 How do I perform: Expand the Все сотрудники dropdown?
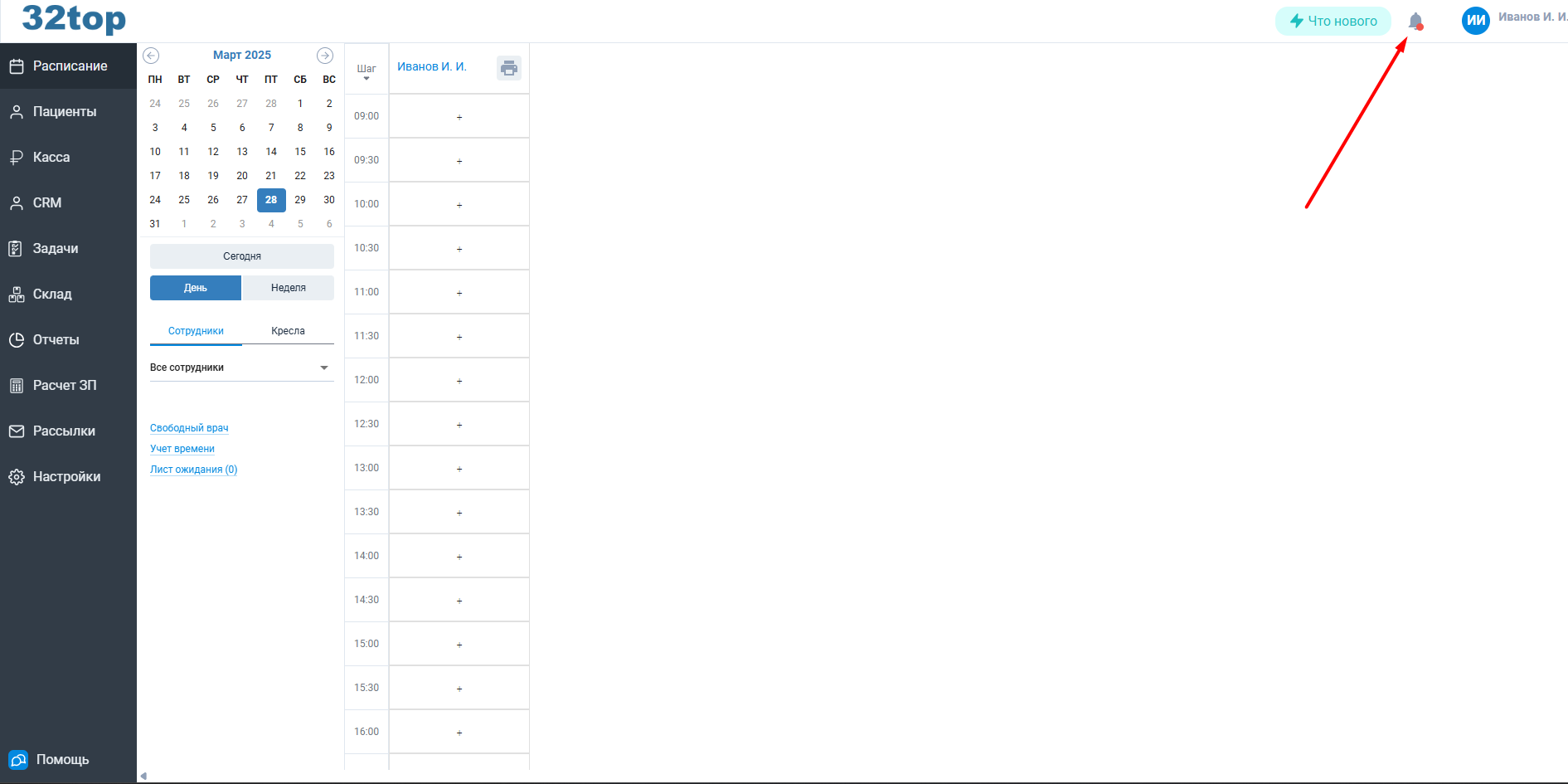pyautogui.click(x=241, y=368)
